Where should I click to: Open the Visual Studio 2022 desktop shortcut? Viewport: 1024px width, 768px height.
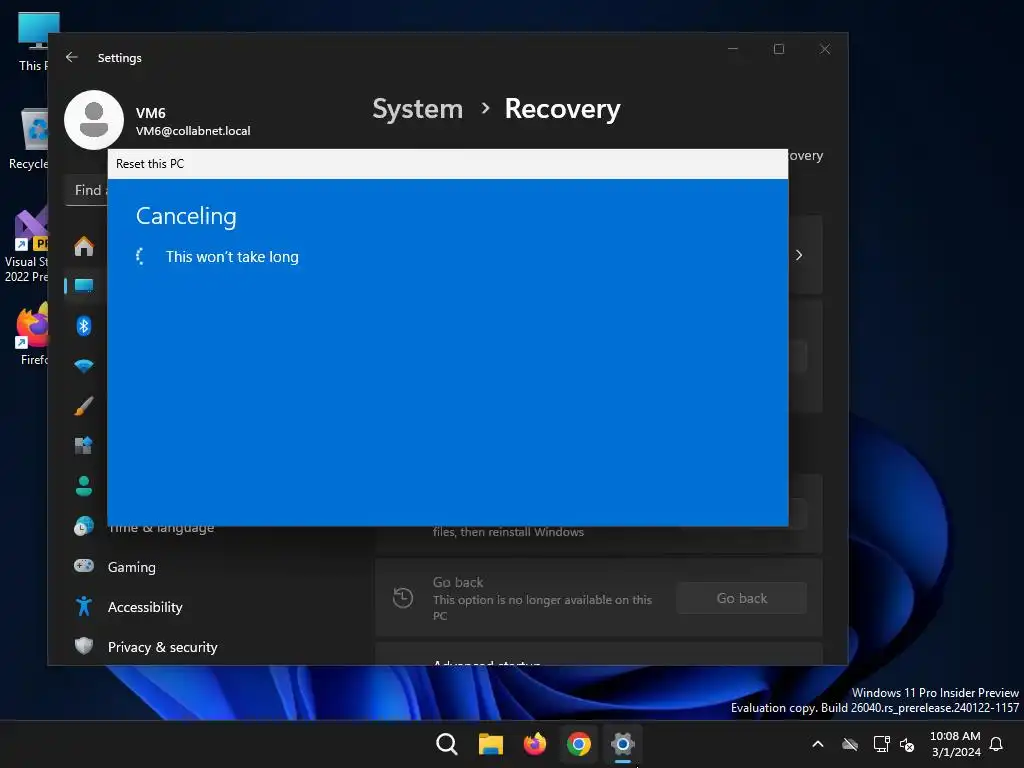tap(26, 245)
